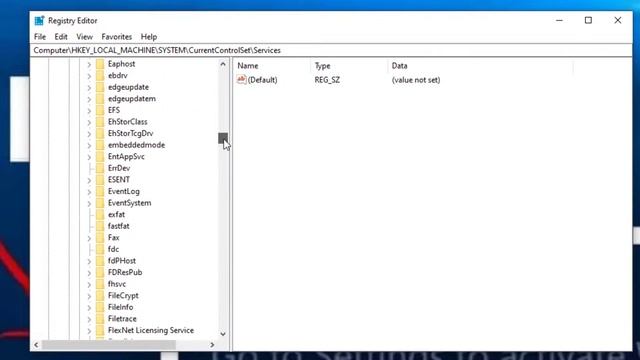The width and height of the screenshot is (640, 360).
Task: Select the embeddedmode folder icon
Action: 100,145
